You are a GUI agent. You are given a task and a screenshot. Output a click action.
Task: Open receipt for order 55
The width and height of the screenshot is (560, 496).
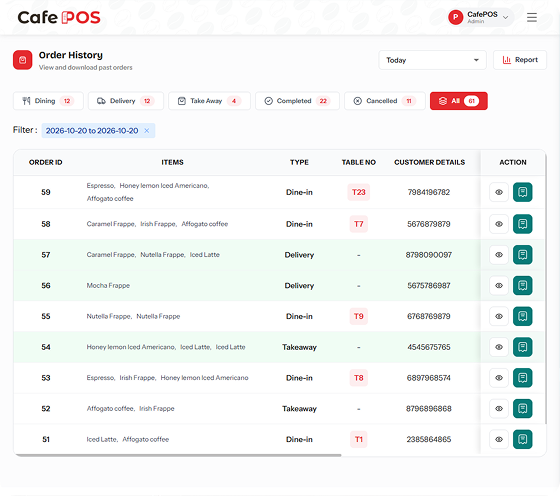pyautogui.click(x=522, y=316)
